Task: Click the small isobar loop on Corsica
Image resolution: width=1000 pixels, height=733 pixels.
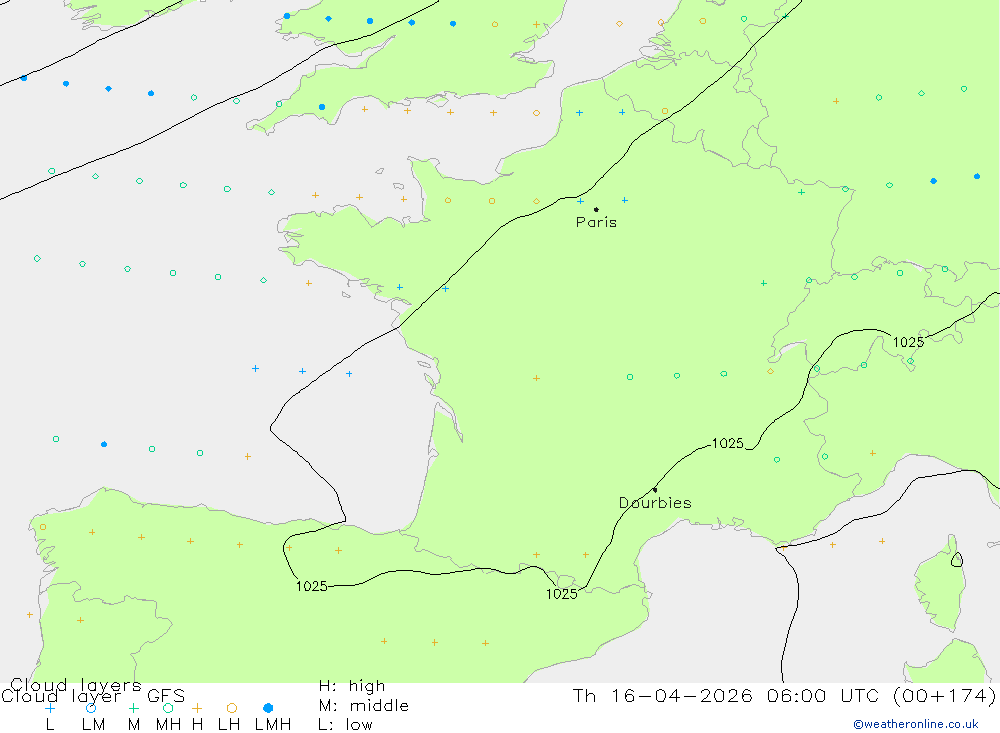Action: click(957, 560)
